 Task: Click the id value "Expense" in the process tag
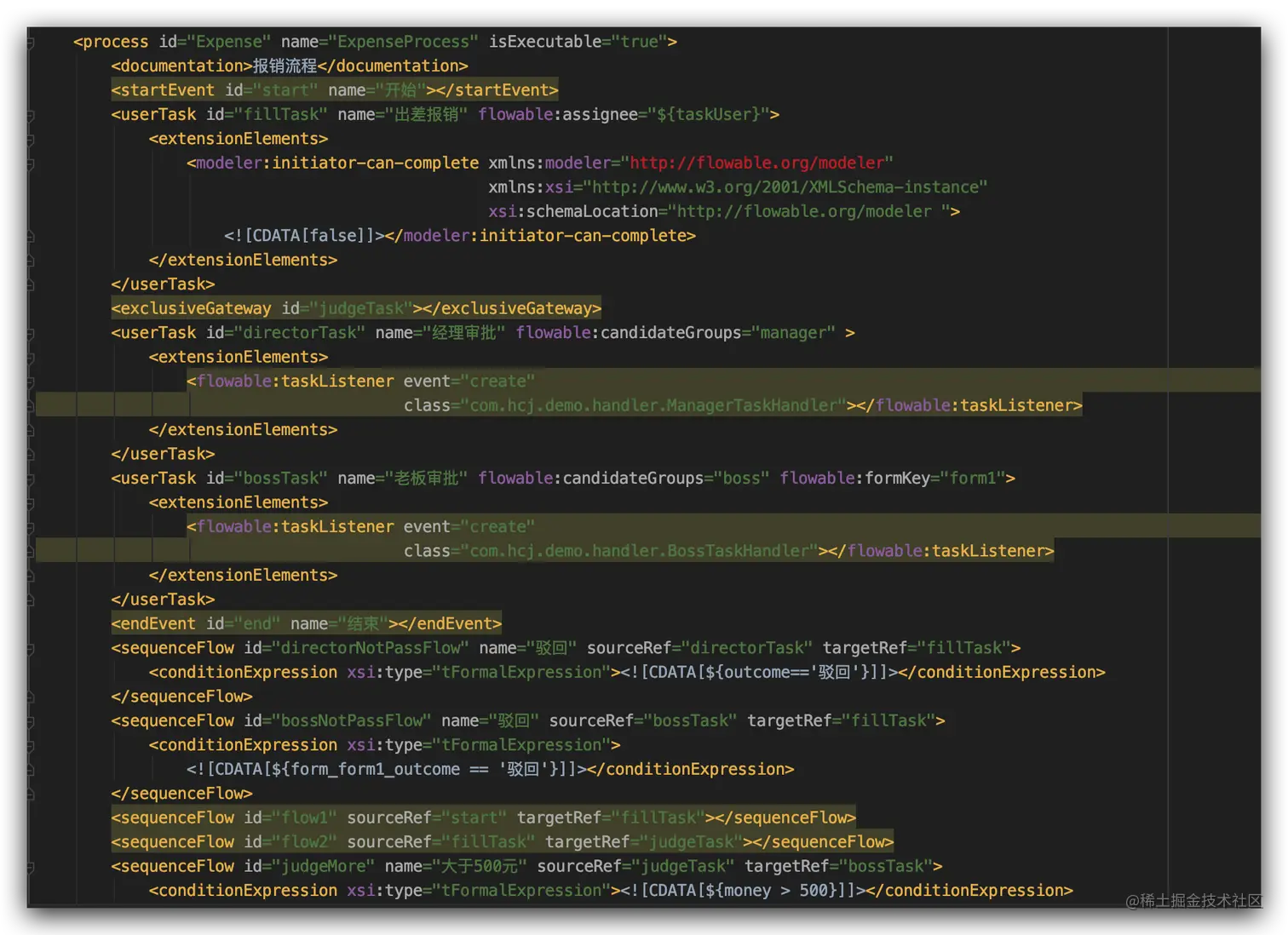(x=229, y=42)
